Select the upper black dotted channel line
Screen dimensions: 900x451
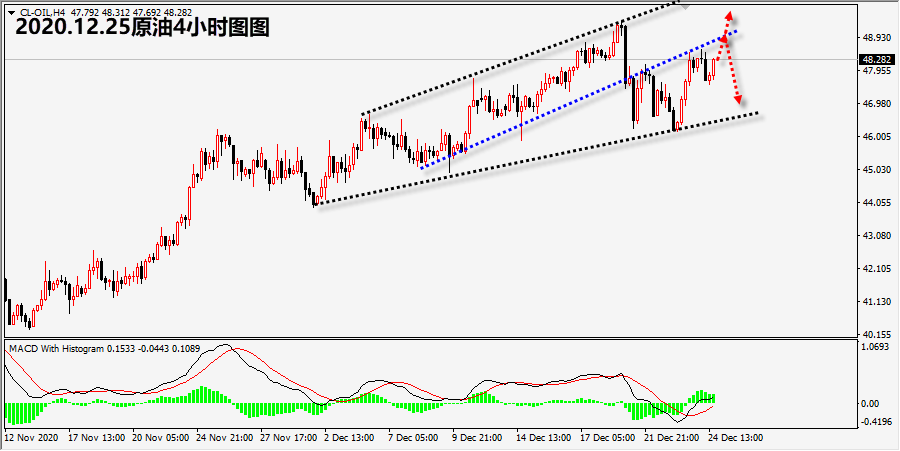500,66
